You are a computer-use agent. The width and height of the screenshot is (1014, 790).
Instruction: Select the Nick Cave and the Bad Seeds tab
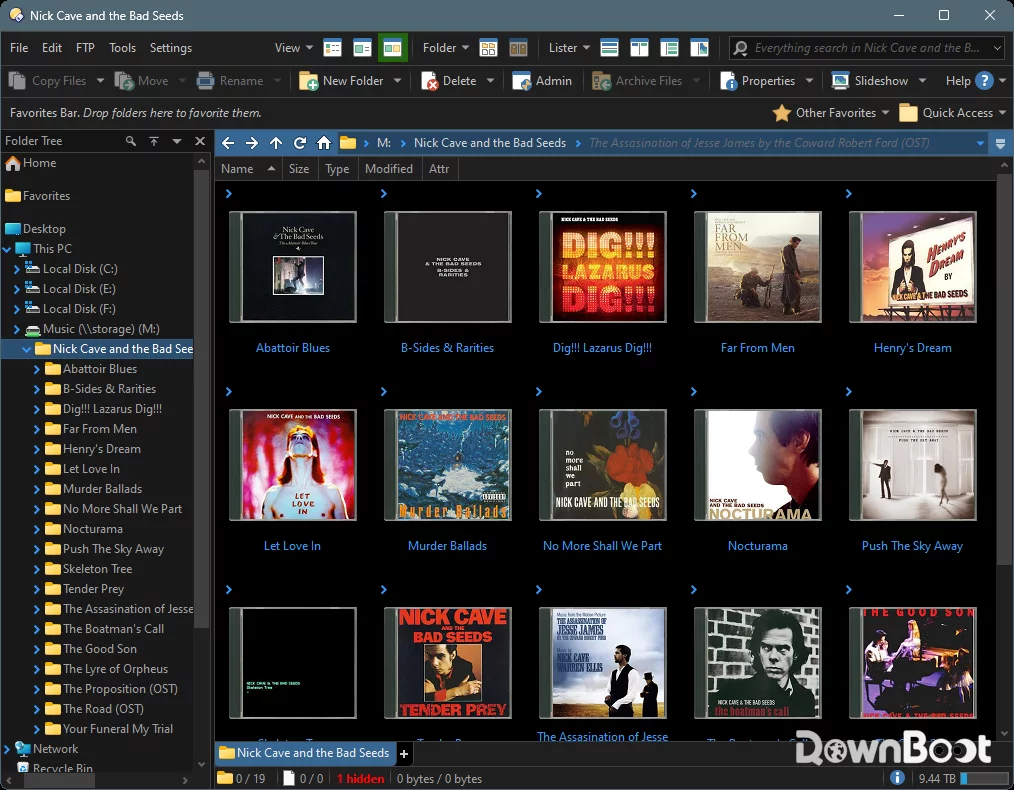click(304, 753)
